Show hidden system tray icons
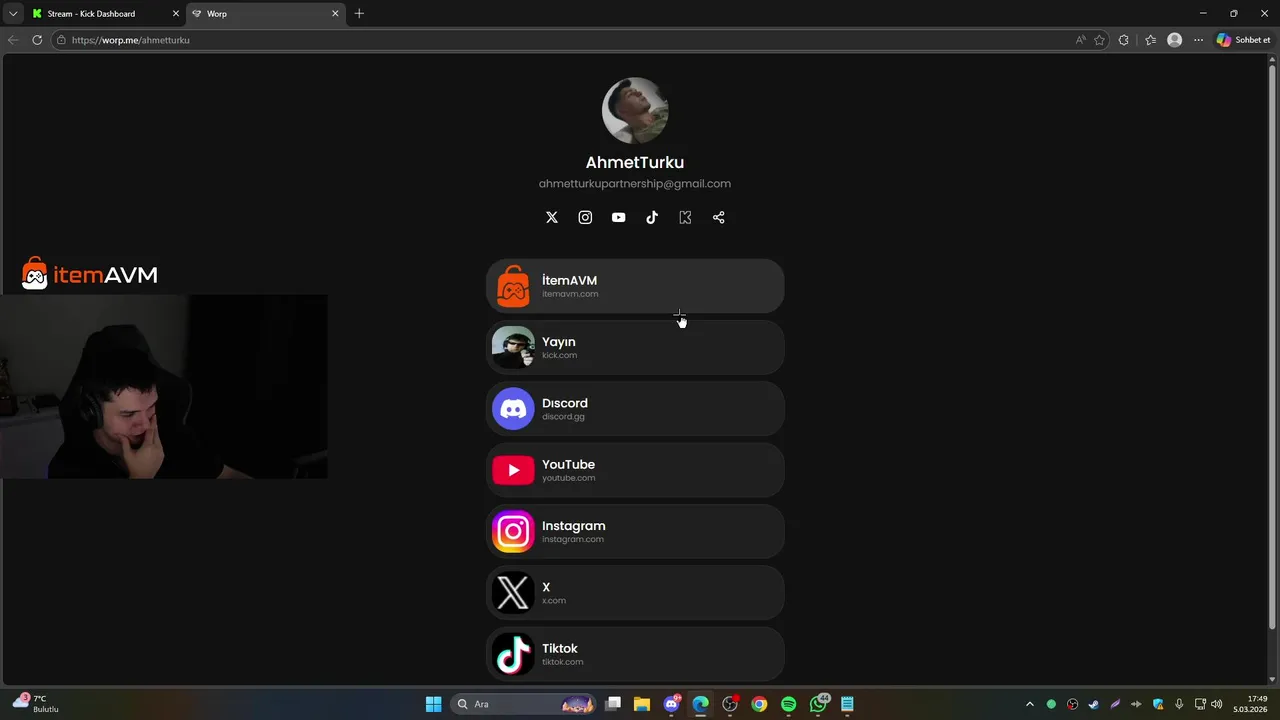Image resolution: width=1280 pixels, height=720 pixels. [1030, 704]
